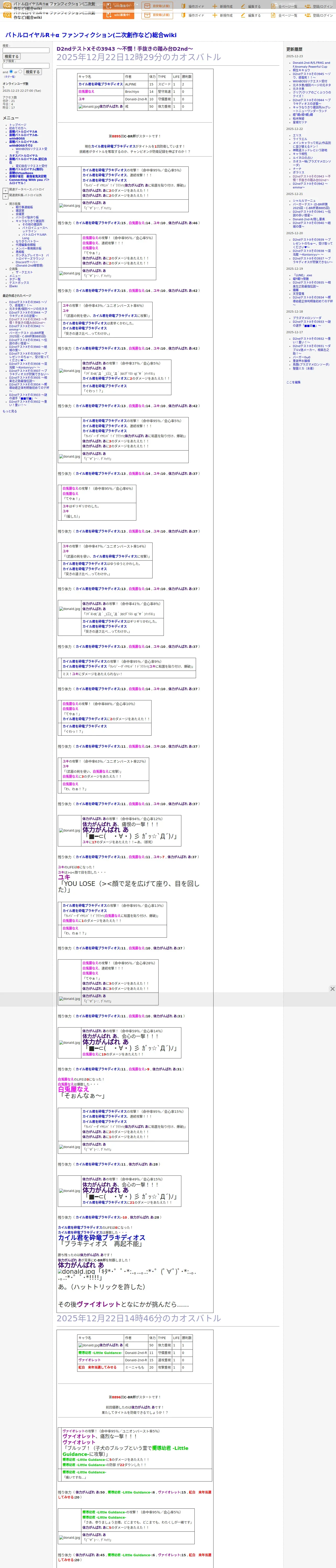Open 皇城セツナ in the update history
The image size is (336, 1568).
pos(300,122)
